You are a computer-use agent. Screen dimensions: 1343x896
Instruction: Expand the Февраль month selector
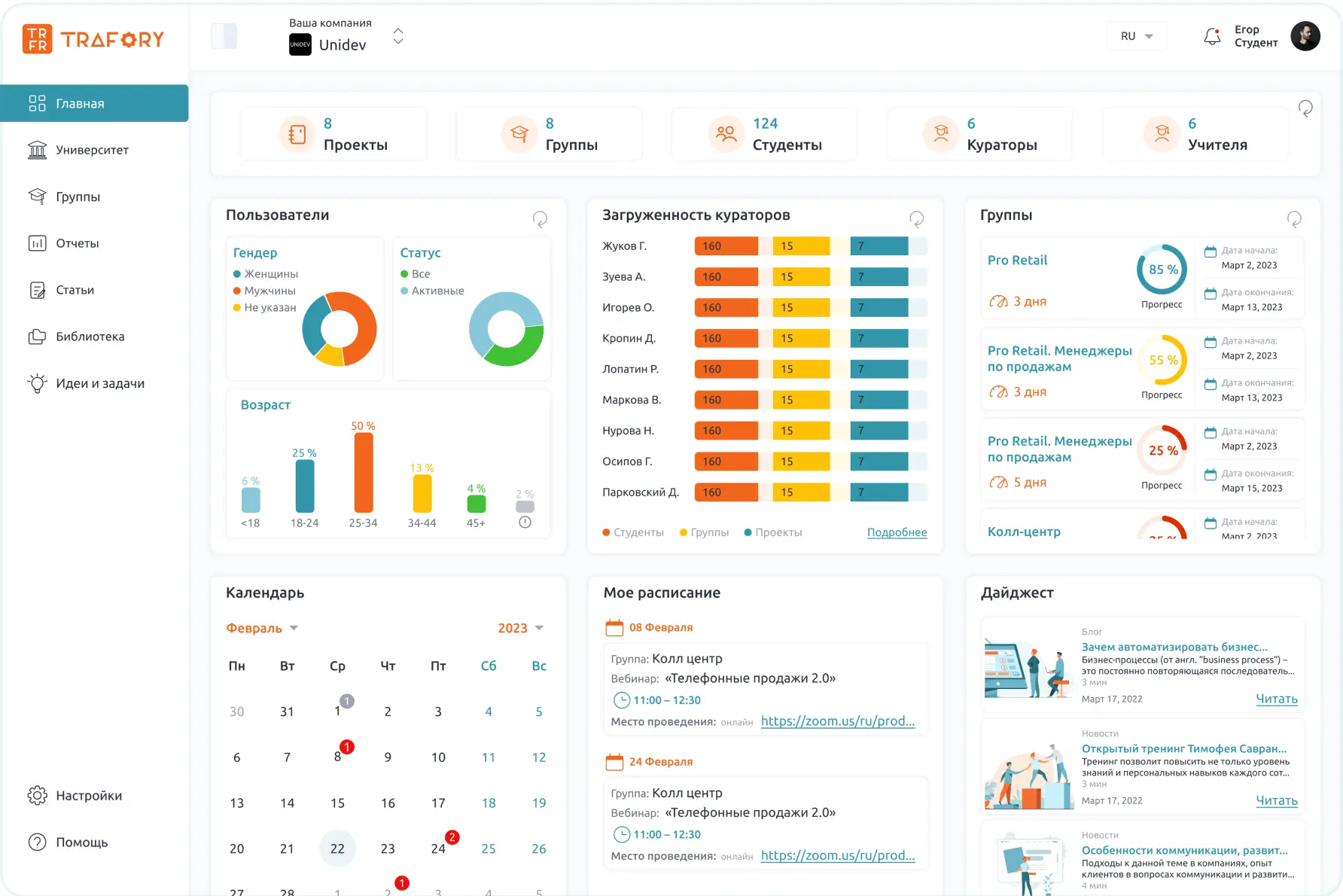click(x=262, y=628)
